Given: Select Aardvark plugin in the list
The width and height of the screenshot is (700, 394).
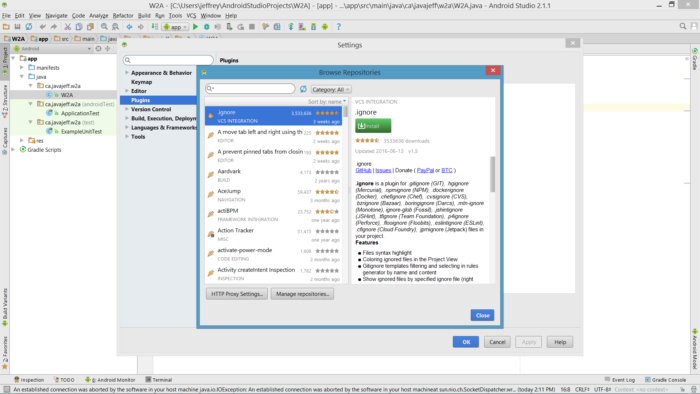Looking at the screenshot, I should click(274, 175).
